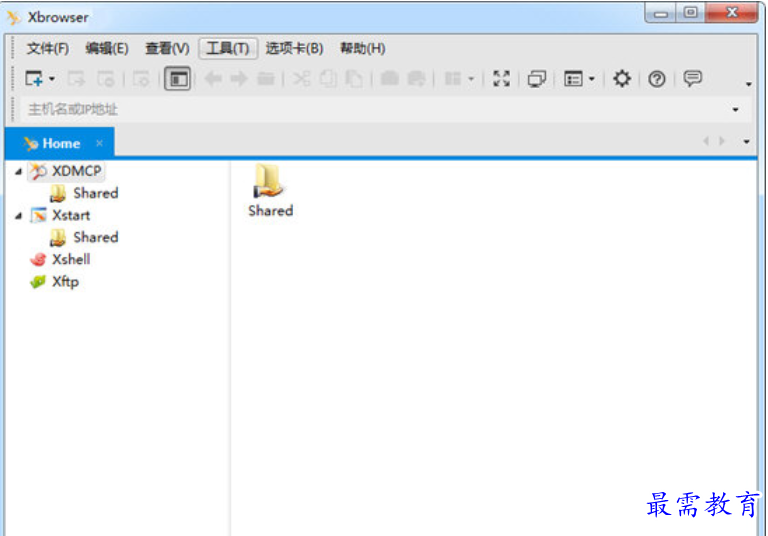
Task: Click the Xbrowser title bar icon
Action: pyautogui.click(x=14, y=17)
